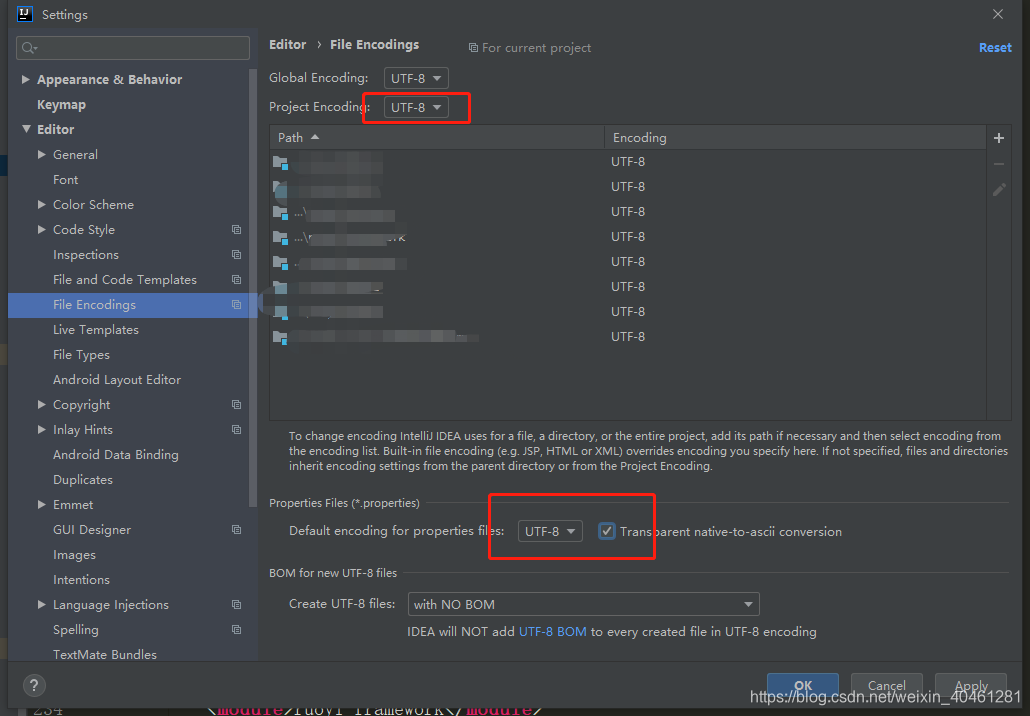Click the help question mark button
Screen dimensions: 1030x716
tap(34, 686)
